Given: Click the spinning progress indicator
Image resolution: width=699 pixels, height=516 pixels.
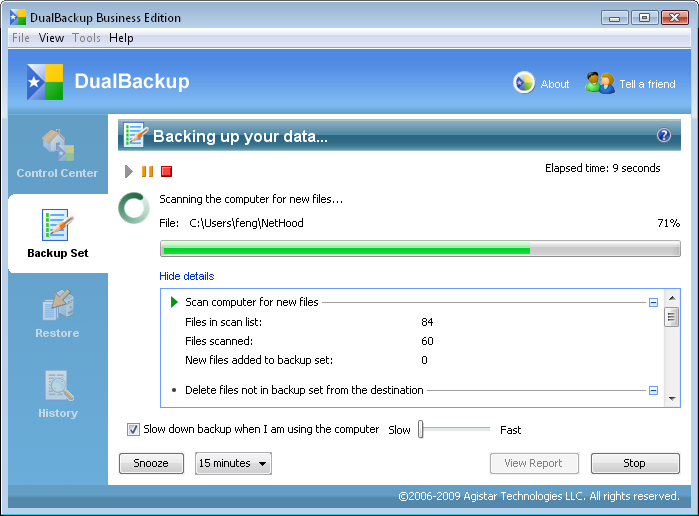Looking at the screenshot, I should coord(134,208).
